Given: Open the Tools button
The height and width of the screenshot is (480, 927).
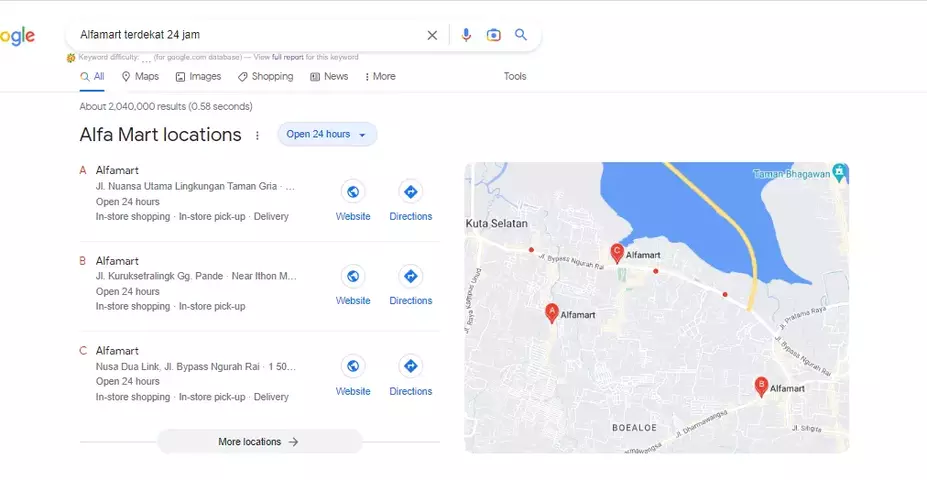Looking at the screenshot, I should [x=515, y=76].
